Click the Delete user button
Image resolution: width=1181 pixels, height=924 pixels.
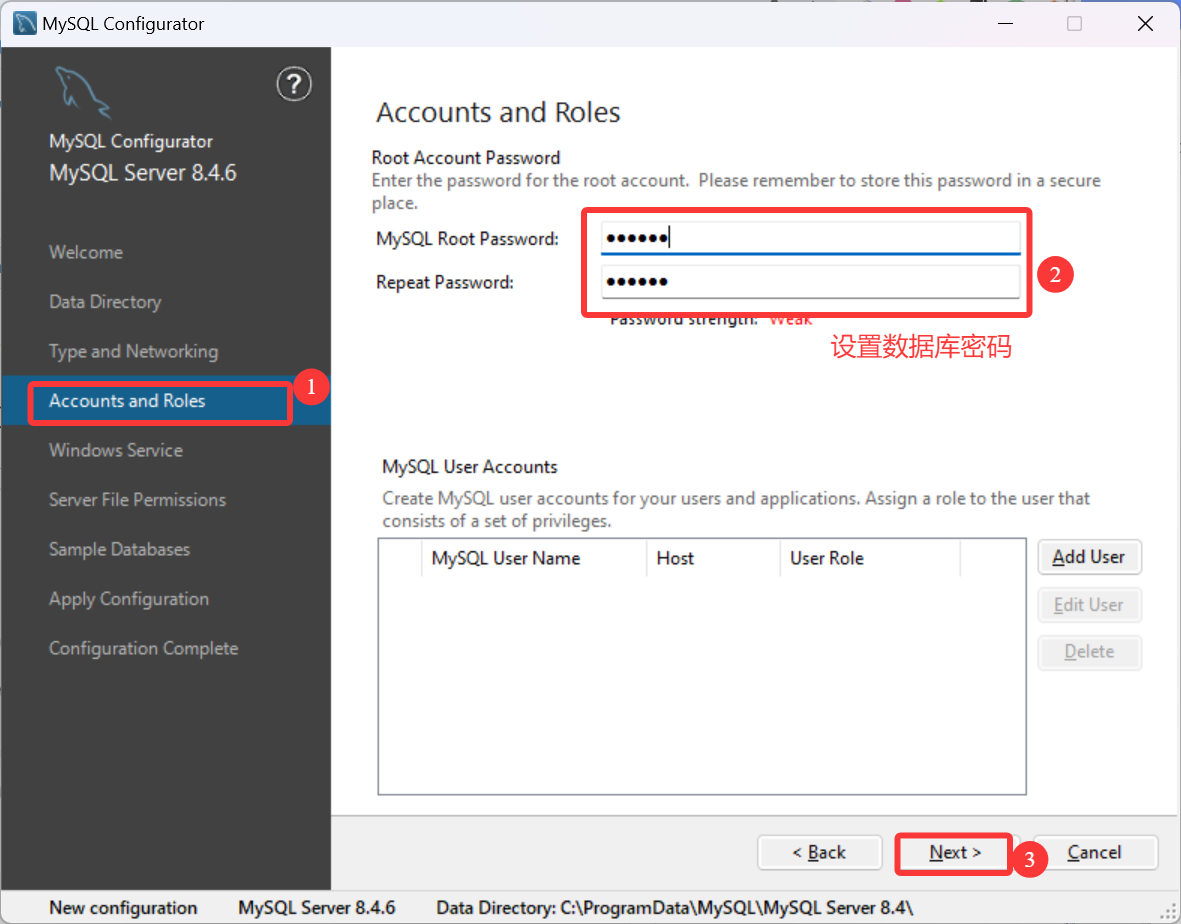tap(1089, 652)
